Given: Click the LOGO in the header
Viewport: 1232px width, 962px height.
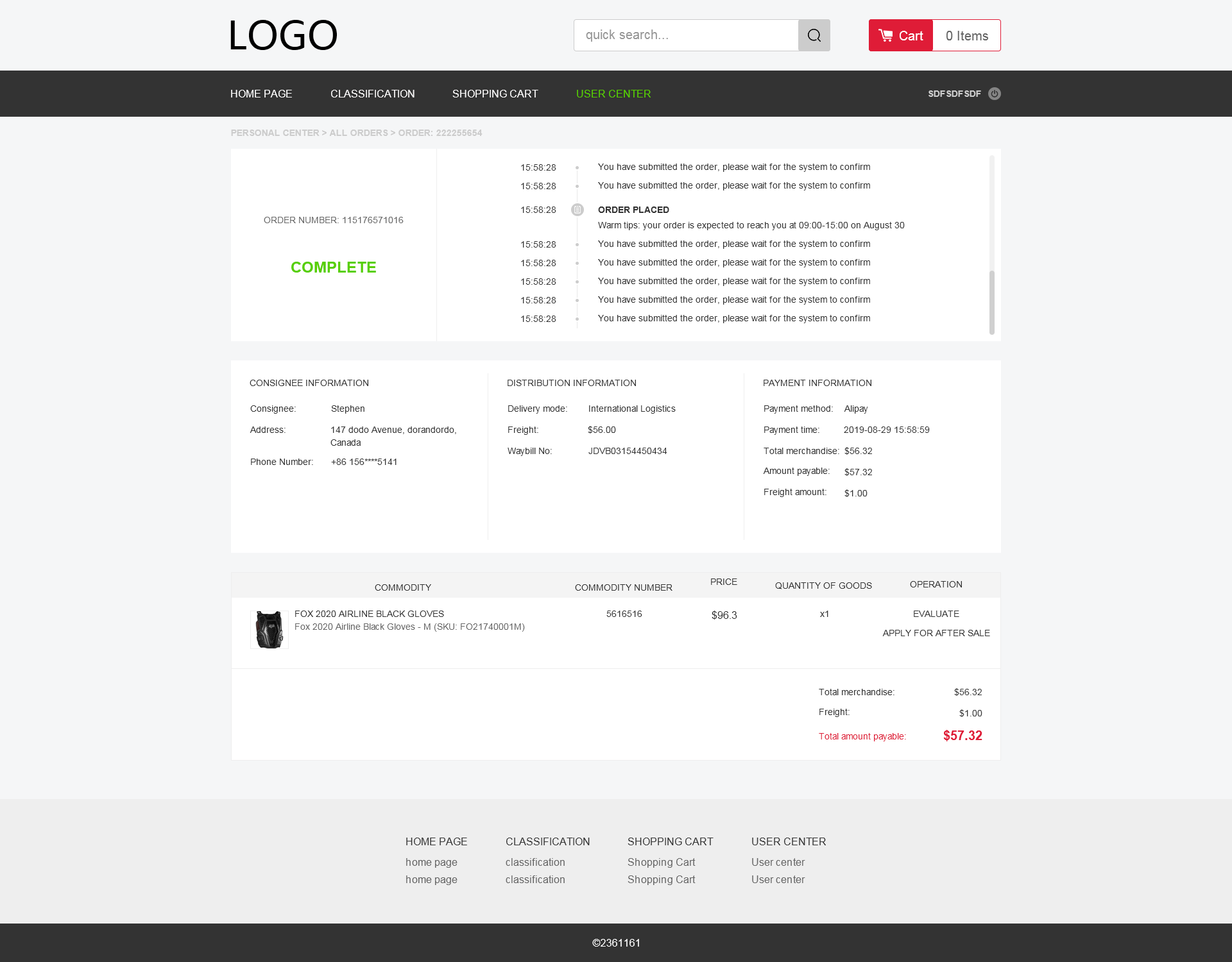Looking at the screenshot, I should tap(283, 35).
